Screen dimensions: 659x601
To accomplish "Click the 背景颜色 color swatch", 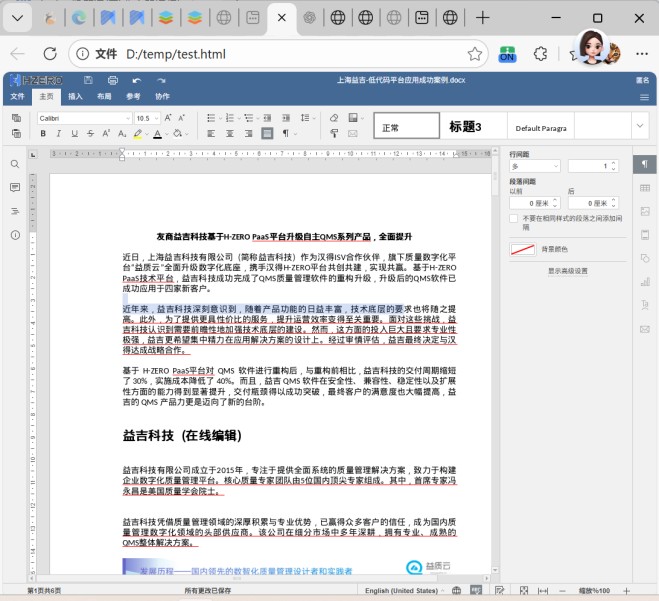I will [522, 249].
